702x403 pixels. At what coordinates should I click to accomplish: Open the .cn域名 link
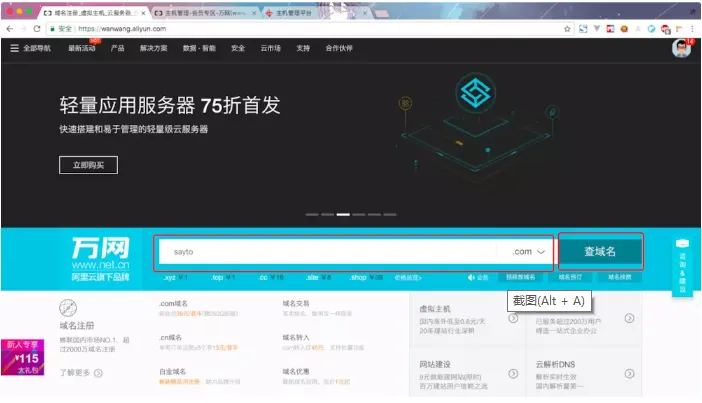coord(171,338)
